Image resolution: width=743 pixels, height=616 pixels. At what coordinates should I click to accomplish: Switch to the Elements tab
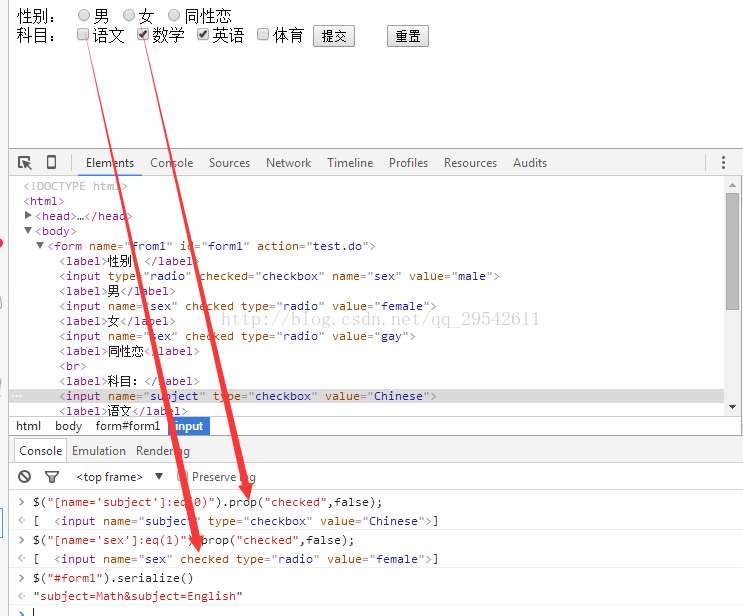click(x=110, y=163)
